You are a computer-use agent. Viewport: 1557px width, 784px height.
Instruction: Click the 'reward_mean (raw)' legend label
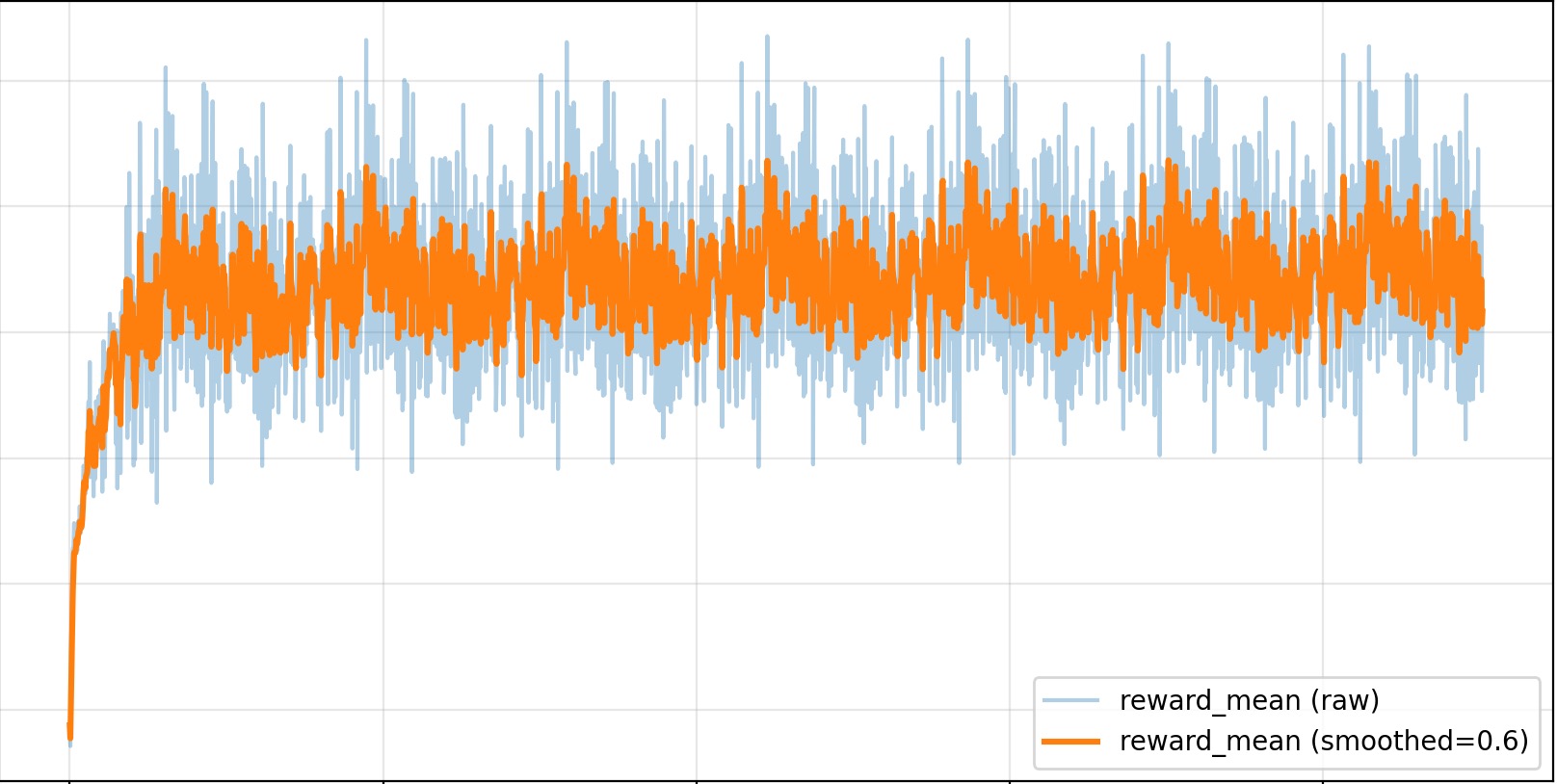coord(1249,700)
